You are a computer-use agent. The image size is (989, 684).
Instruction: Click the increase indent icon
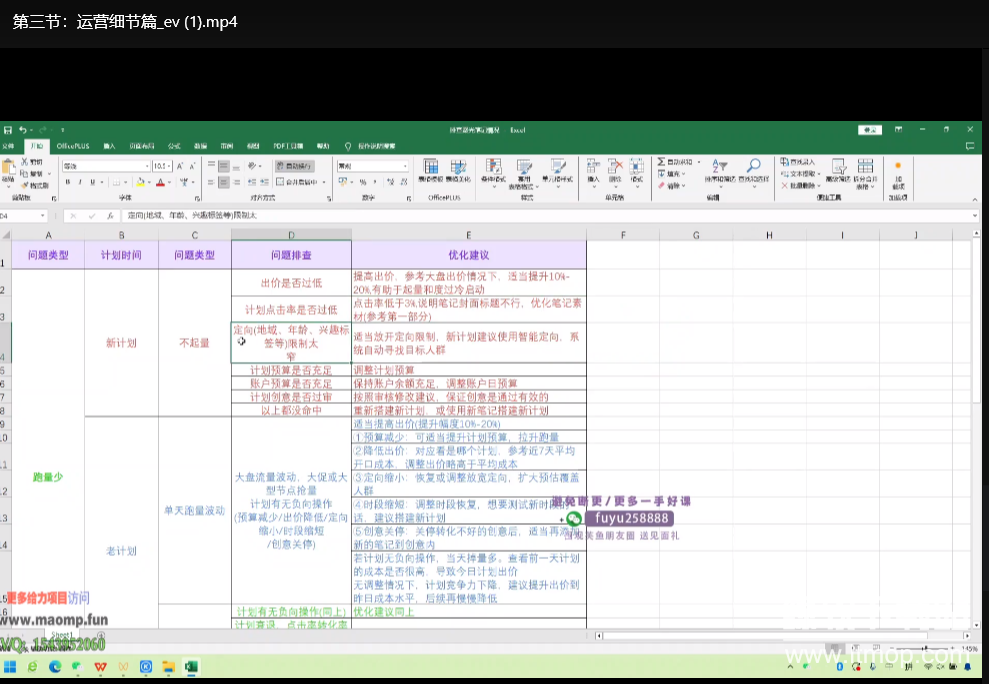[x=265, y=182]
